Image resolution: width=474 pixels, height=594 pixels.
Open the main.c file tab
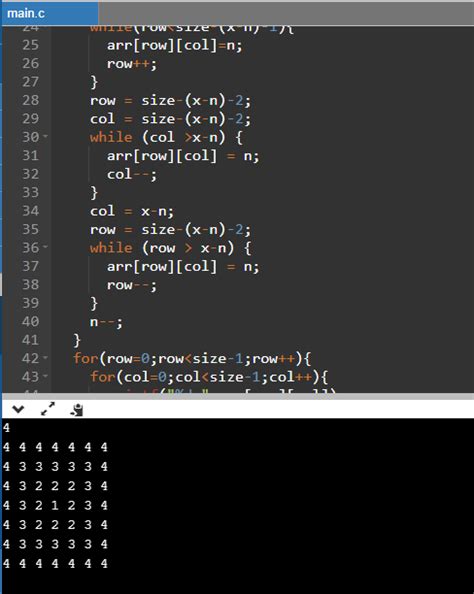[50, 14]
